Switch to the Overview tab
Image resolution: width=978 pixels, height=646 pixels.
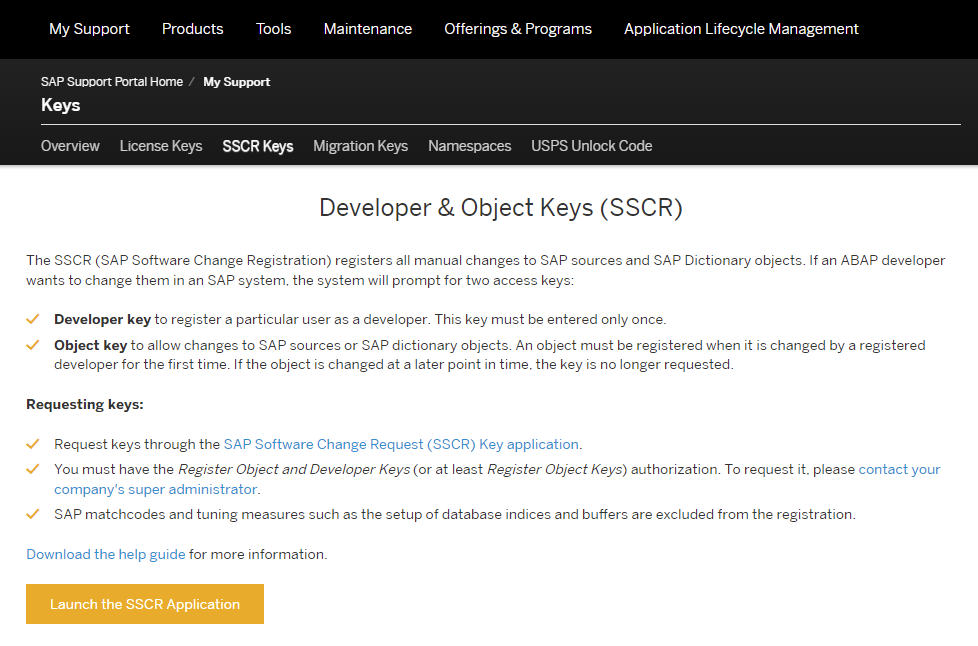coord(70,146)
